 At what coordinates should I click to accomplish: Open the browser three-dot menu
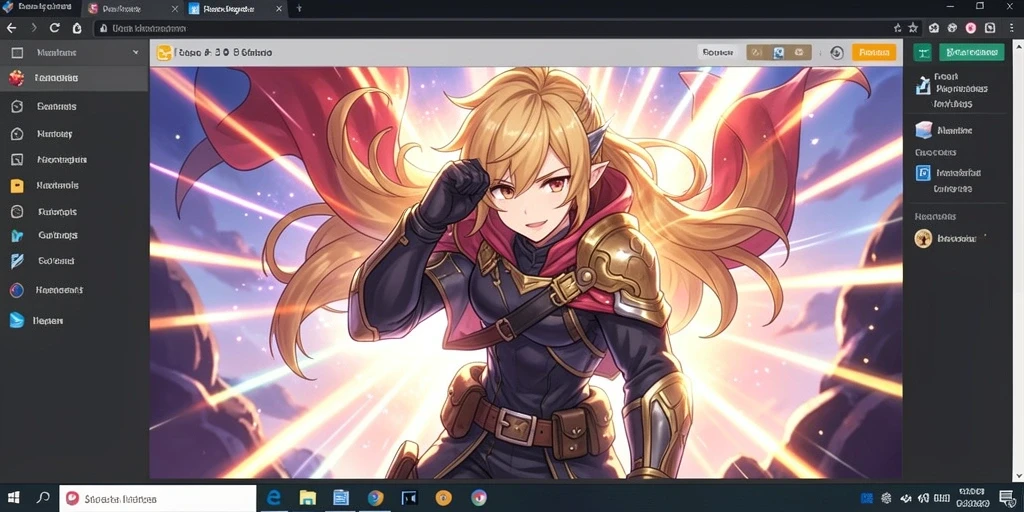(x=1012, y=28)
